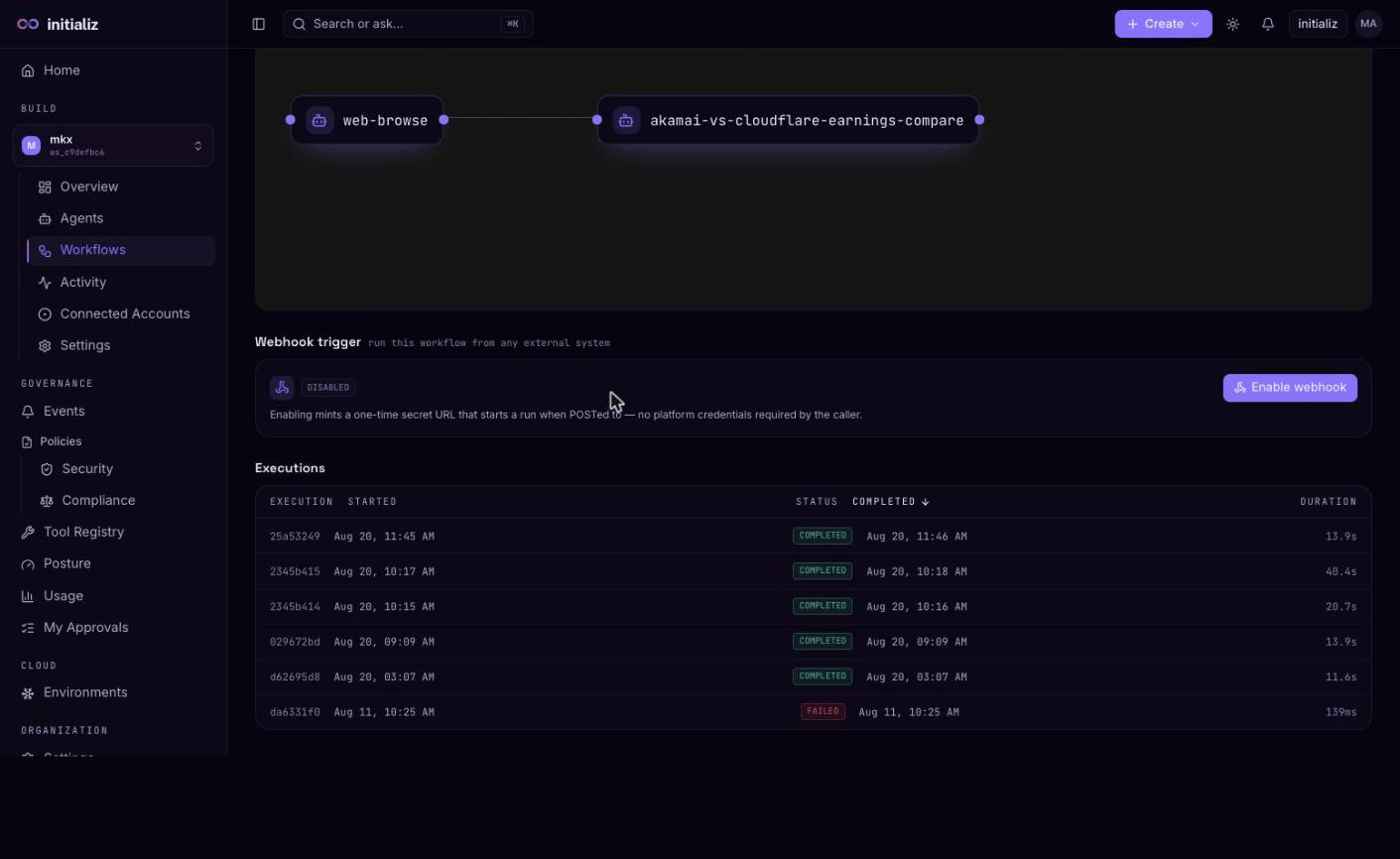This screenshot has width=1400, height=859.
Task: Open Usage page
Action: [x=113, y=596]
